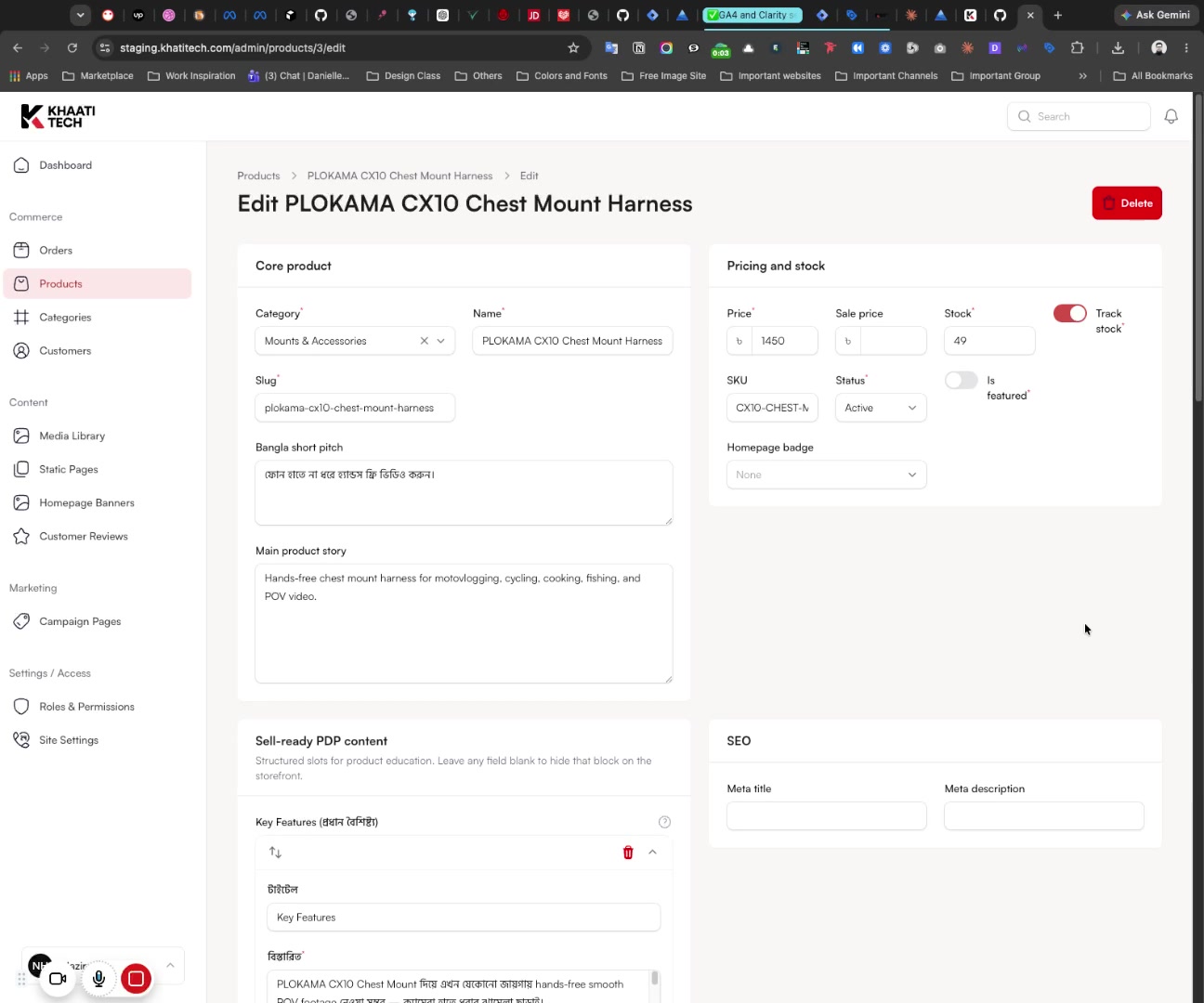This screenshot has width=1204, height=1003.
Task: Click the SKU input field
Action: tap(772, 408)
